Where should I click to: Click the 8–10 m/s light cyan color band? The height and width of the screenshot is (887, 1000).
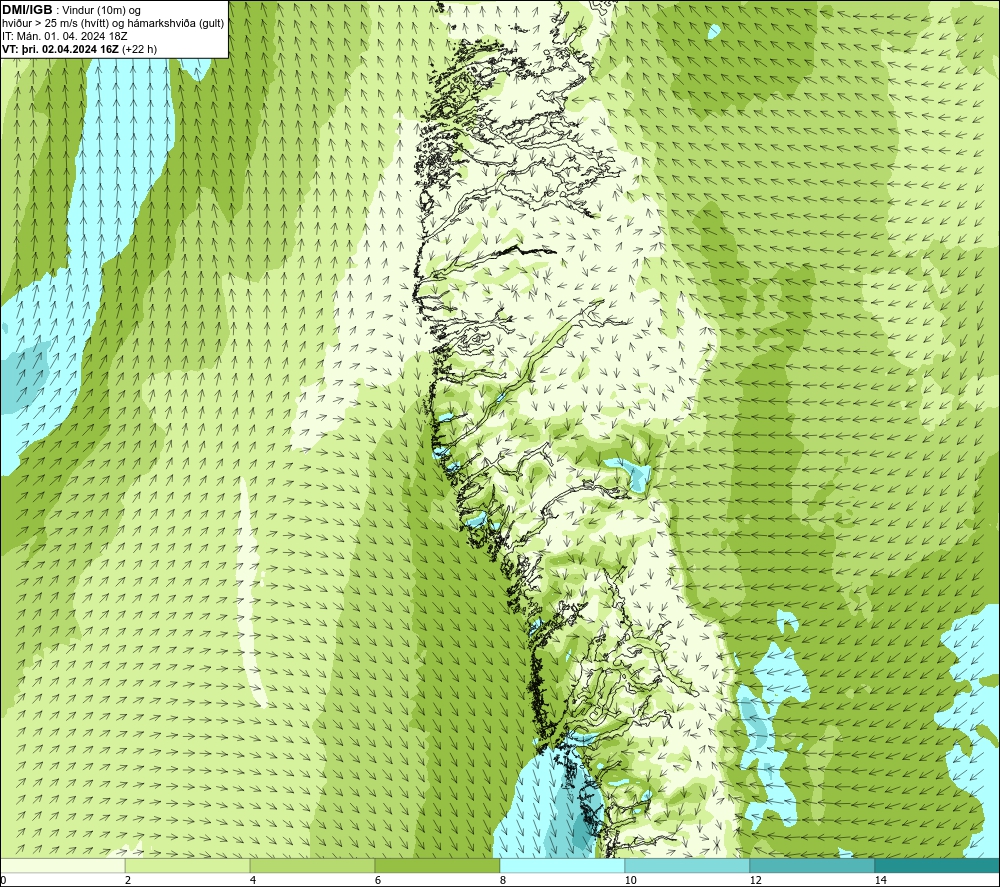coord(562,866)
